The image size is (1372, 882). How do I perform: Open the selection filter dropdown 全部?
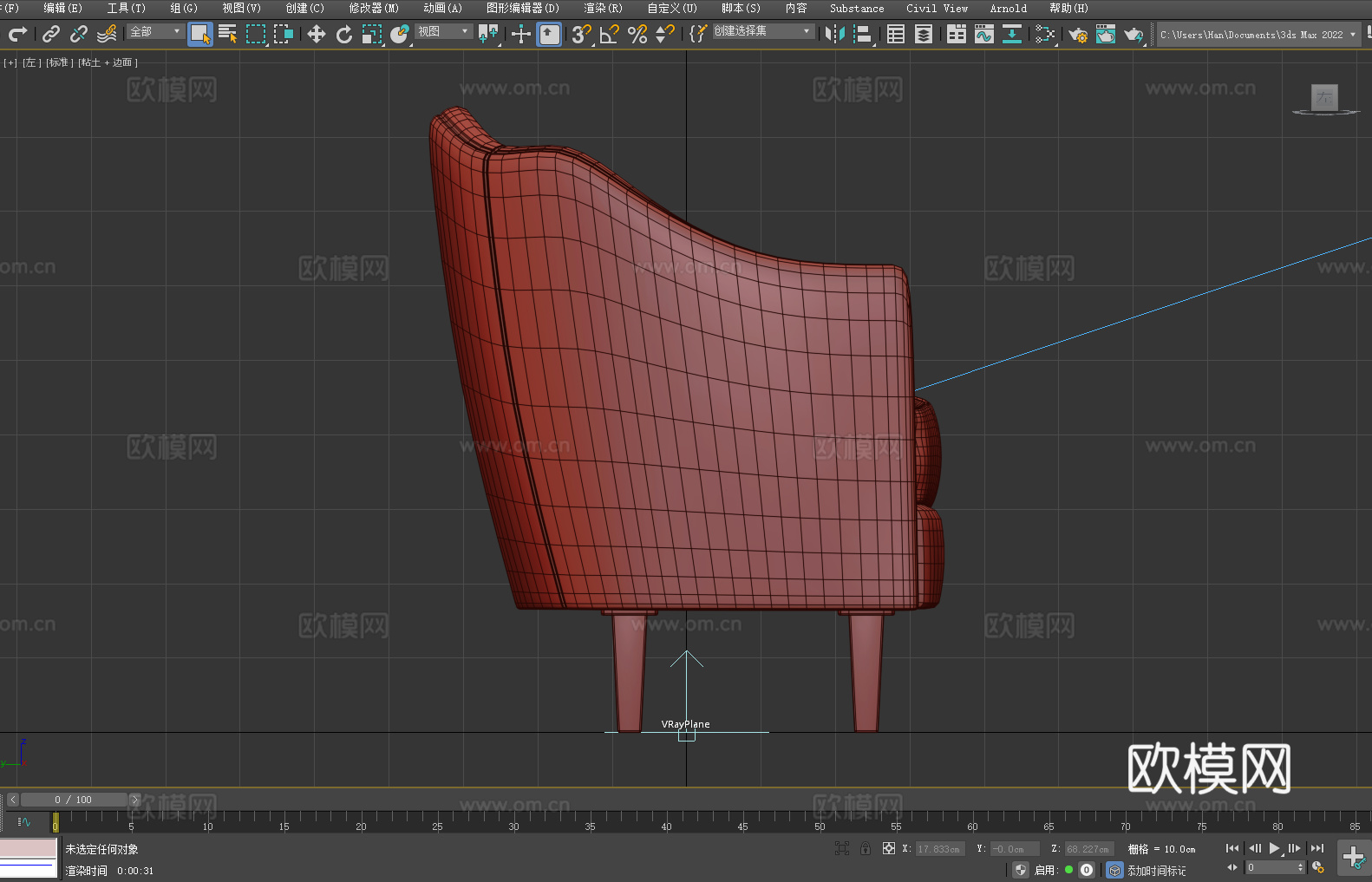[x=155, y=31]
